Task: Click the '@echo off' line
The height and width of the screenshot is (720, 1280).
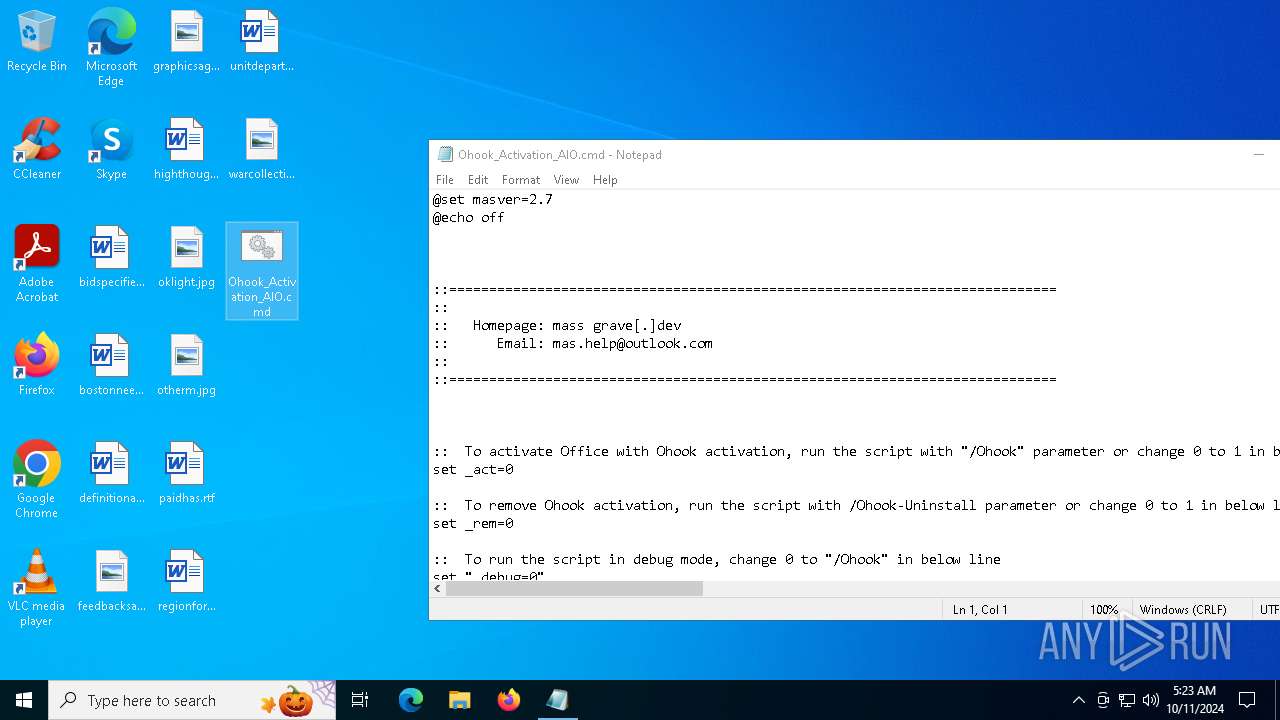Action: pyautogui.click(x=469, y=217)
